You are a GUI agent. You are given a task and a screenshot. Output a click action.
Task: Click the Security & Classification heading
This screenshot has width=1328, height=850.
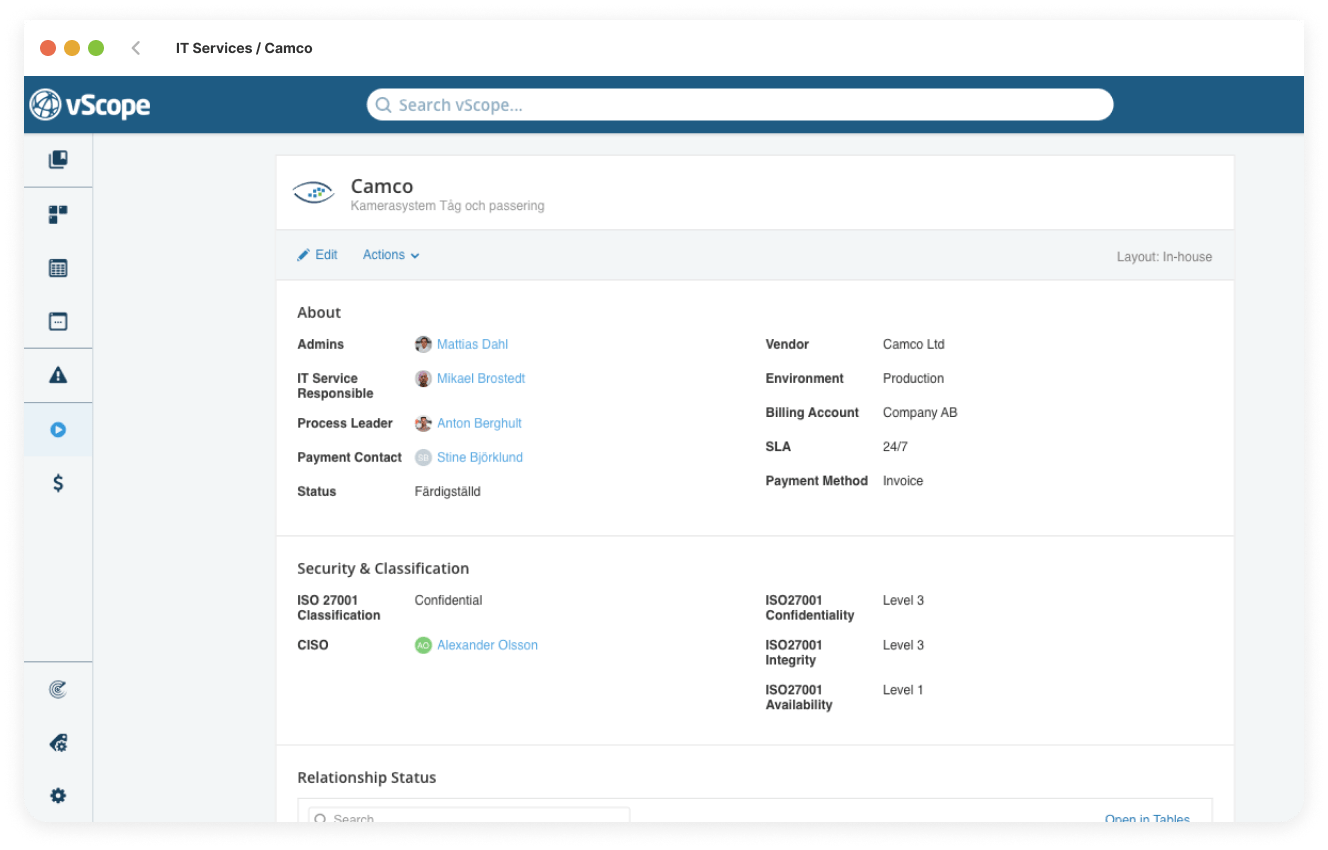click(383, 568)
